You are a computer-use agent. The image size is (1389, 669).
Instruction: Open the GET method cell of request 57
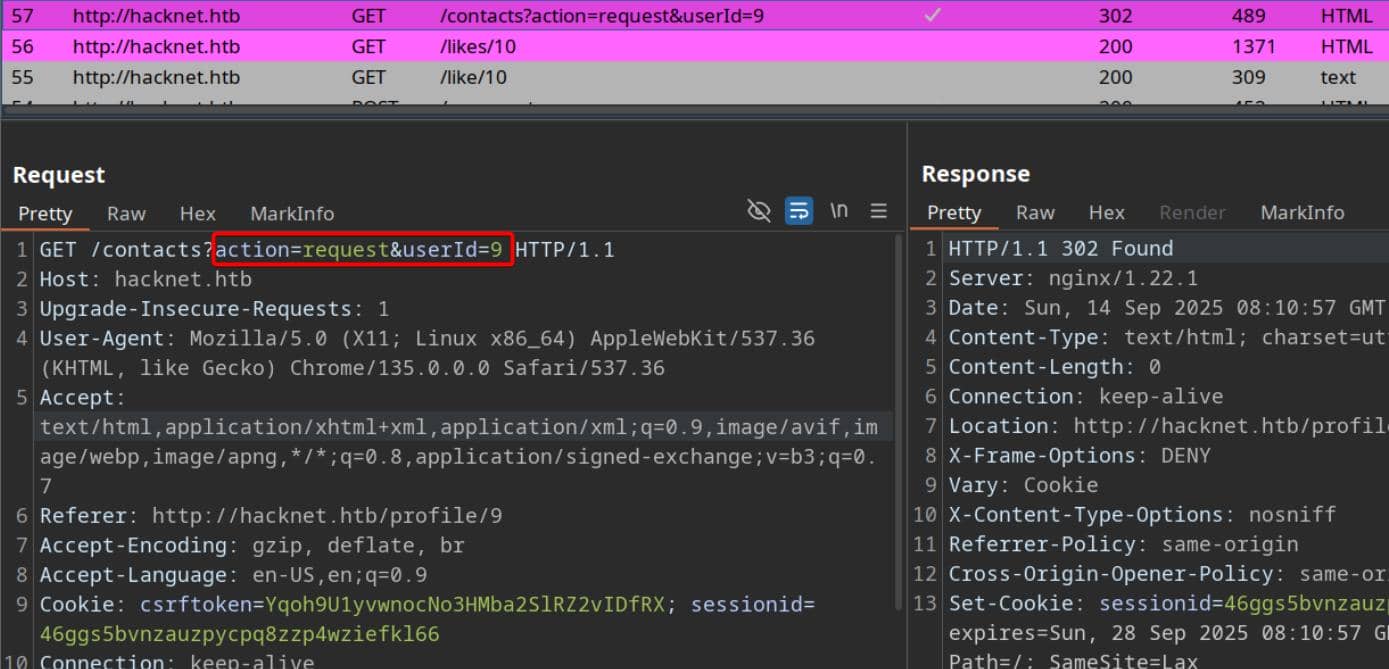pyautogui.click(x=368, y=15)
